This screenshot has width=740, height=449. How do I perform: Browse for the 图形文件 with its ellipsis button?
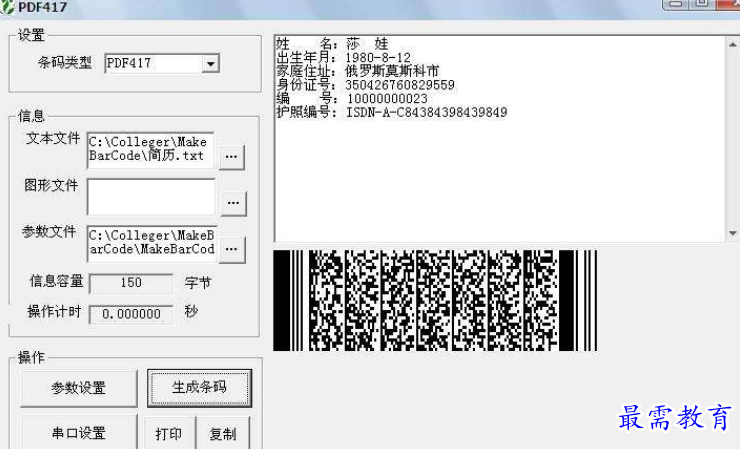click(x=233, y=203)
